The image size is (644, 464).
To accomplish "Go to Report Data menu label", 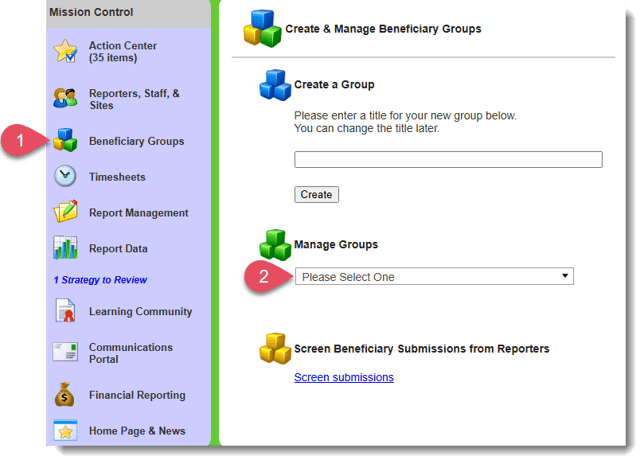I will coord(118,249).
